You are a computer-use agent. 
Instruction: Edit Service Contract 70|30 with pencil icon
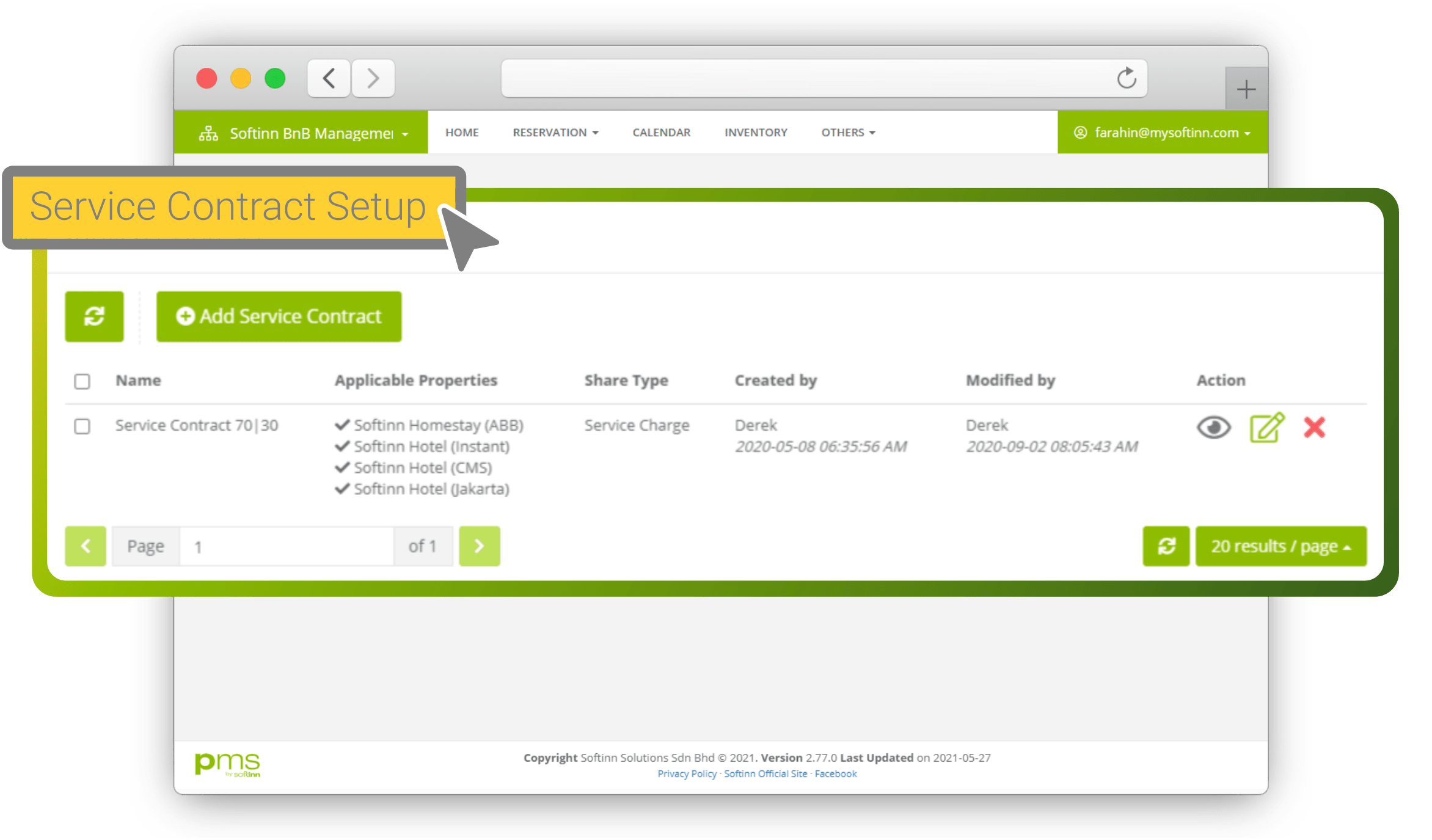coord(1267,427)
